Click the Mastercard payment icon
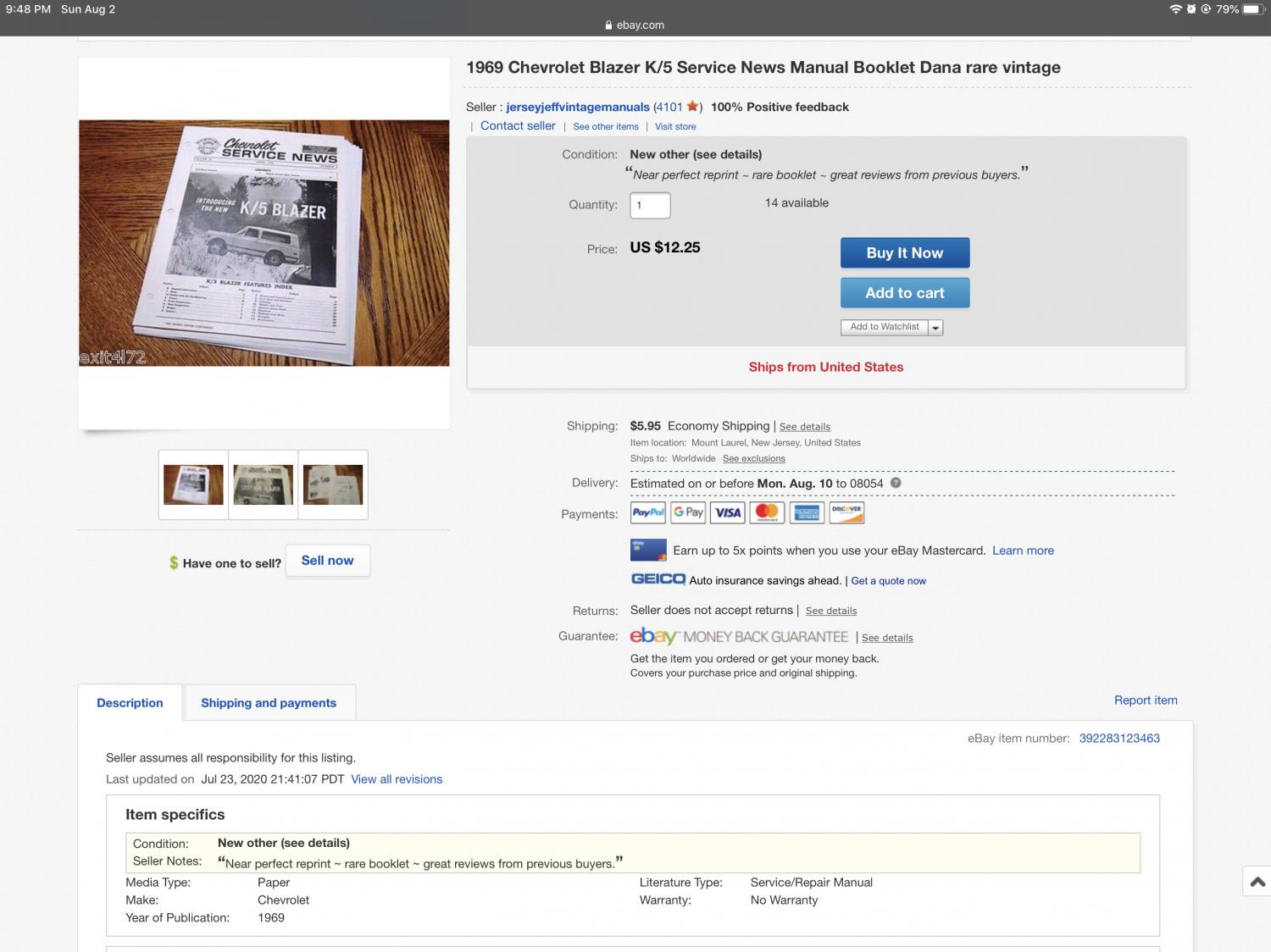 (x=767, y=512)
